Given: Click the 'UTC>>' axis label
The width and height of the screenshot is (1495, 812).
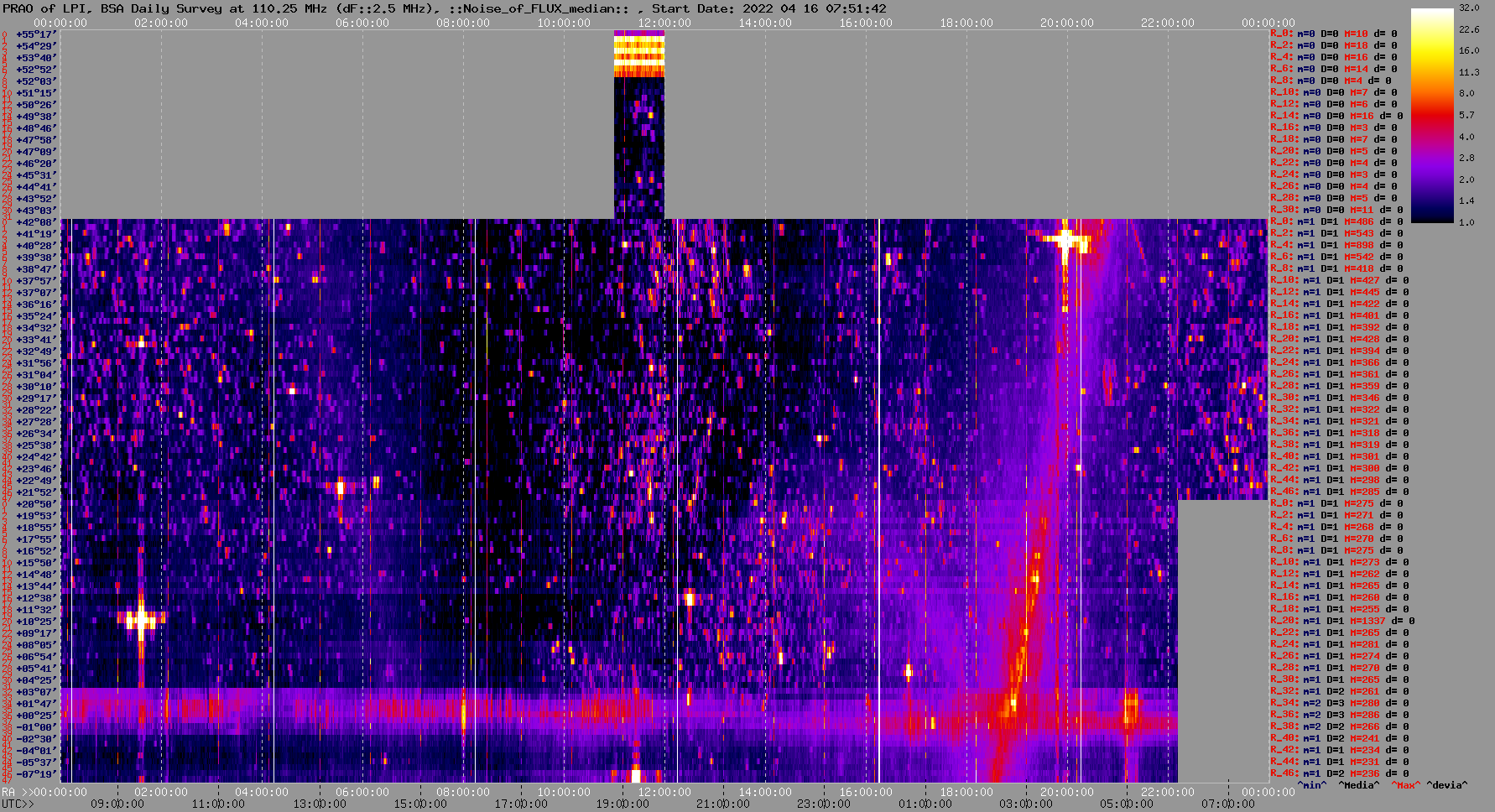Looking at the screenshot, I should 18,804.
